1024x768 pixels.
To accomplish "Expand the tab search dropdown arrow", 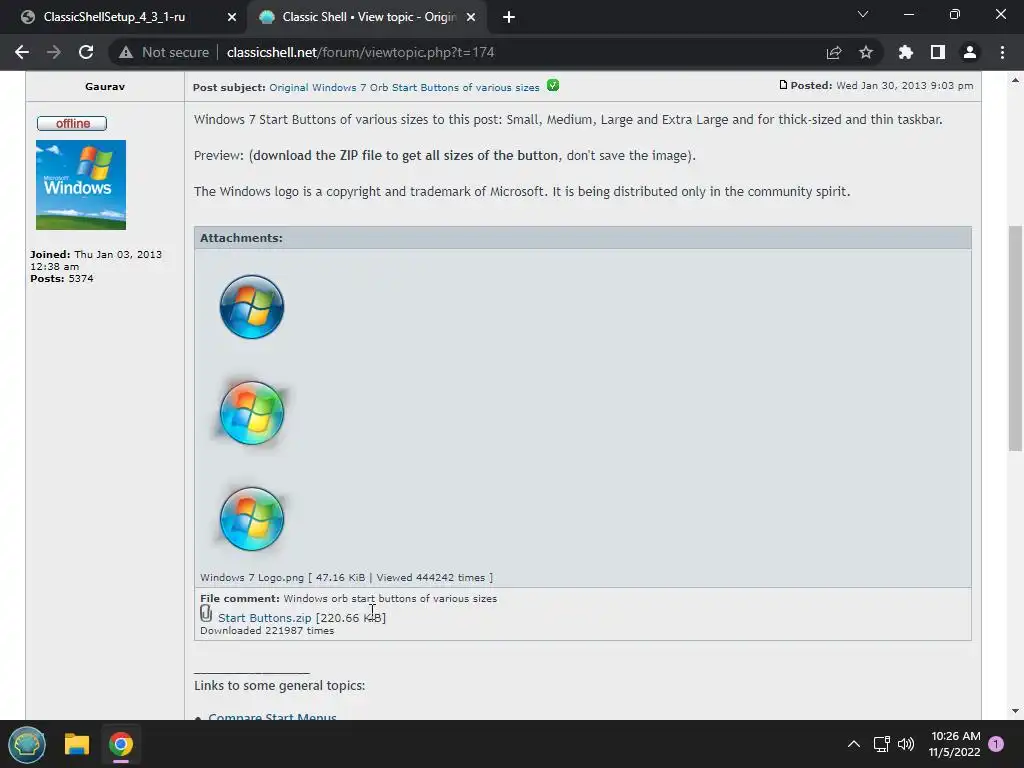I will point(863,14).
